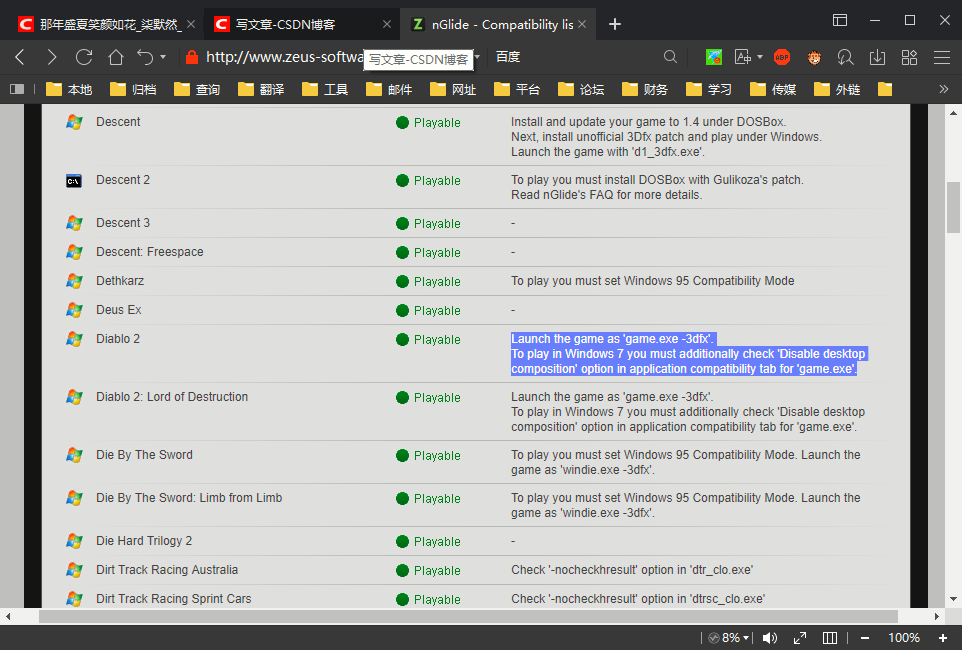The image size is (962, 650).
Task: Click the 百度 search engine box
Action: pyautogui.click(x=508, y=57)
